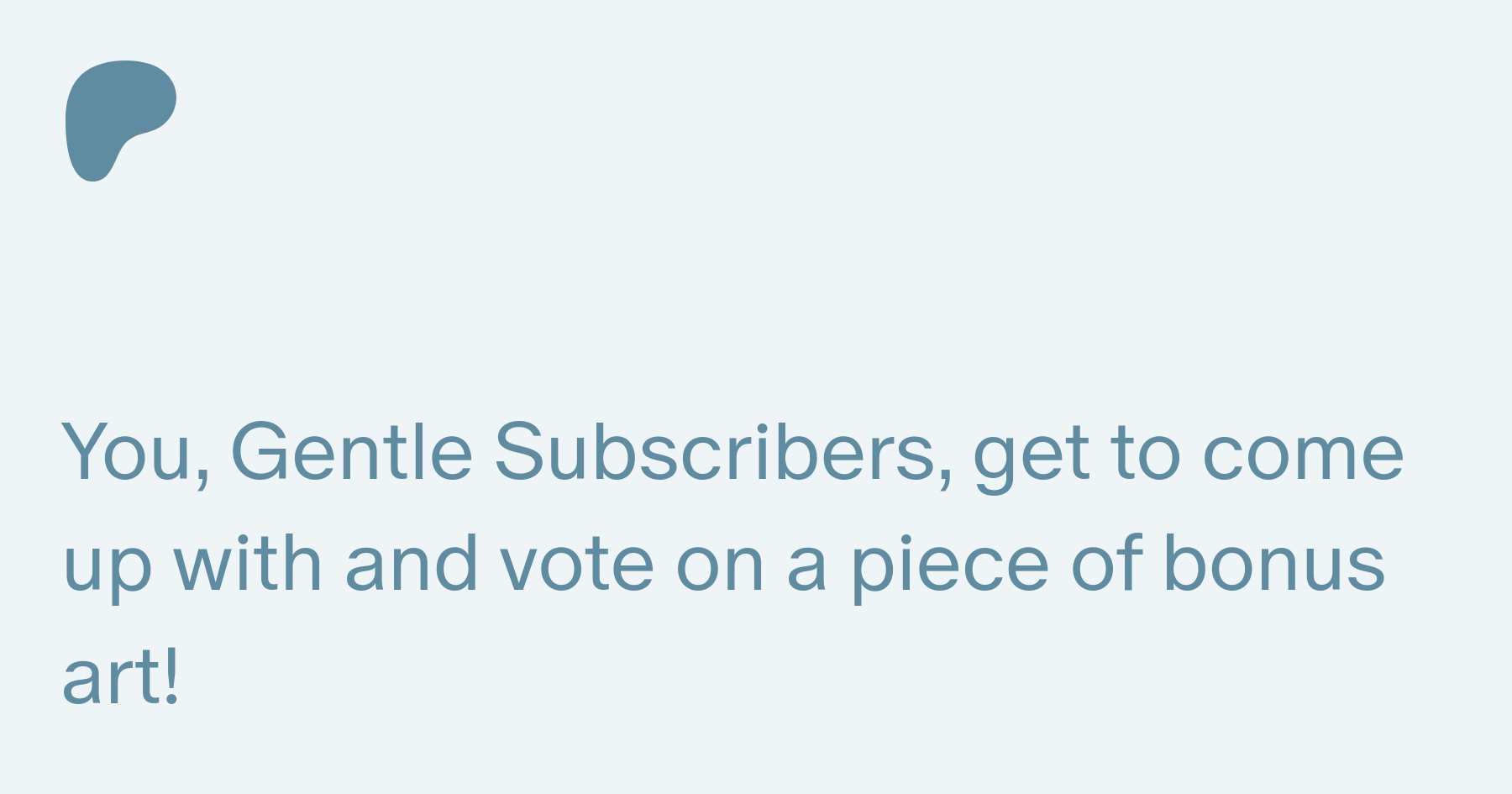Click the Patreon logo icon

(121, 121)
